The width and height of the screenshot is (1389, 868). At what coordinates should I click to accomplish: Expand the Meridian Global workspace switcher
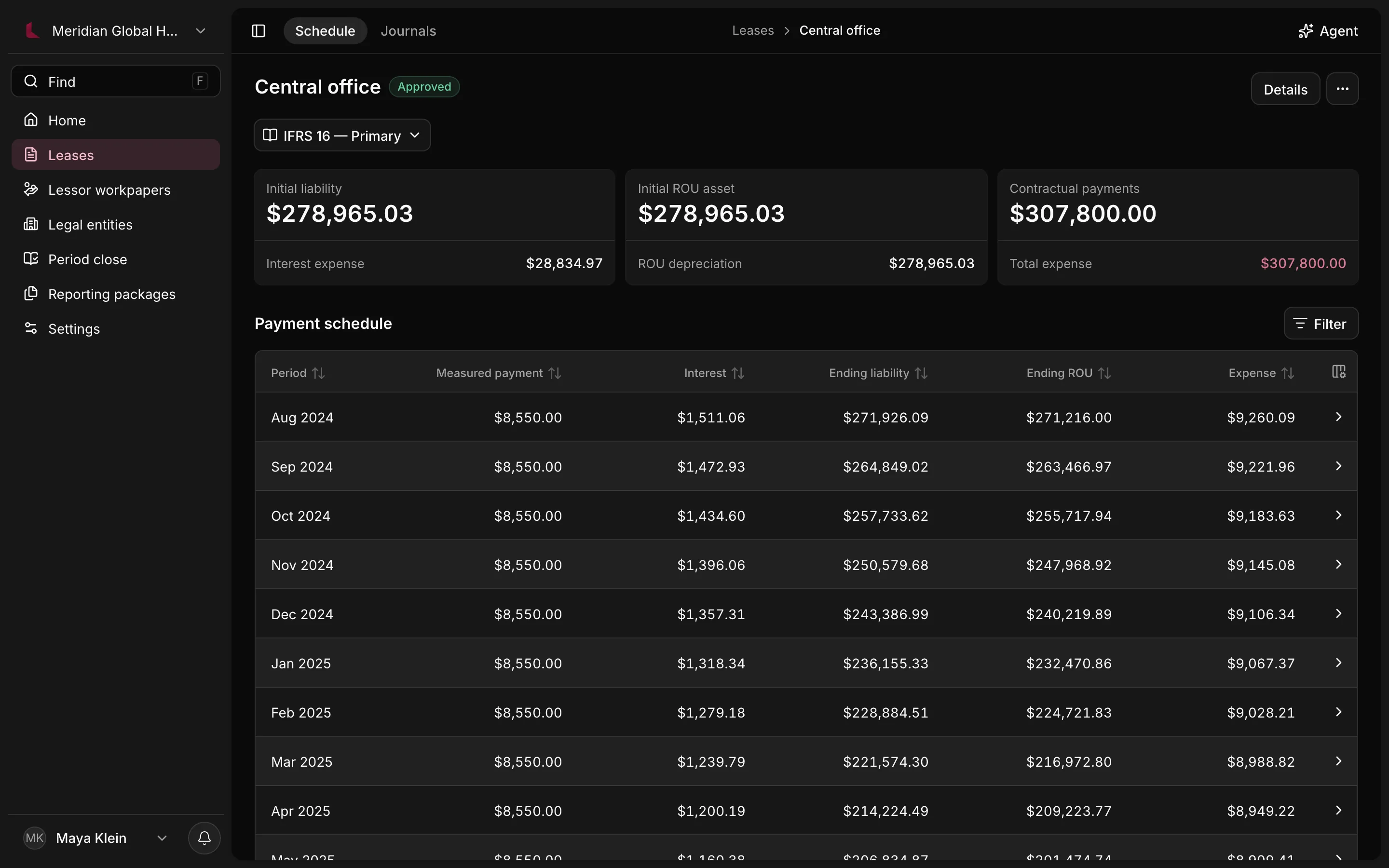pyautogui.click(x=115, y=31)
